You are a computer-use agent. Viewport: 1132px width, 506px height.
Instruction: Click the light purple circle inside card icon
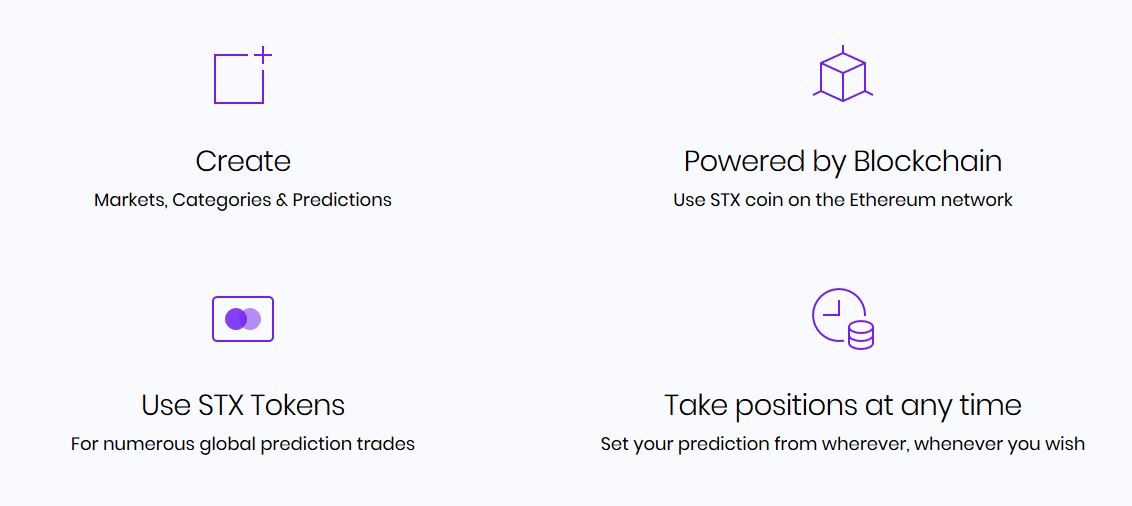(252, 318)
